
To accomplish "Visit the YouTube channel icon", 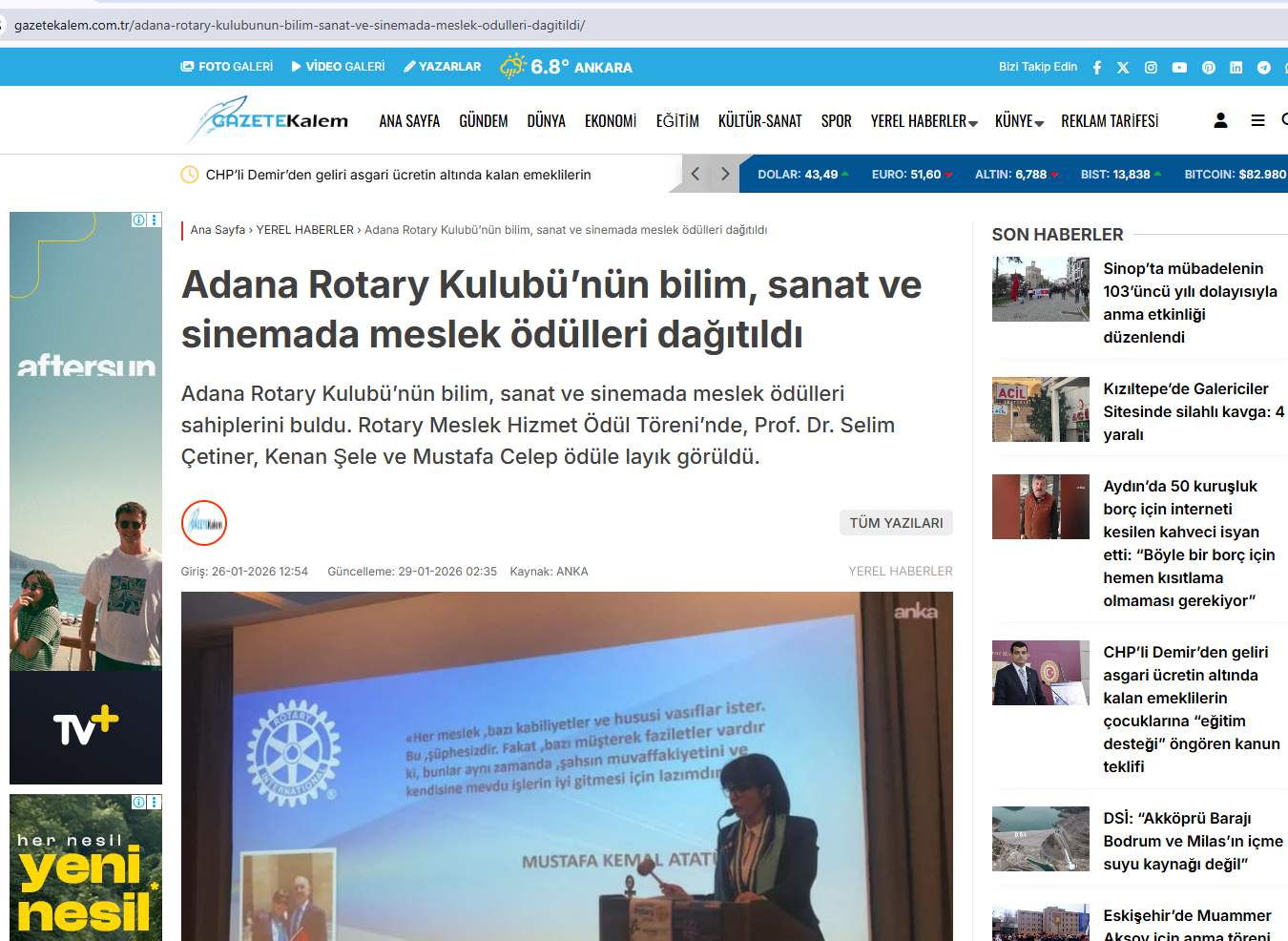I will click(x=1179, y=68).
